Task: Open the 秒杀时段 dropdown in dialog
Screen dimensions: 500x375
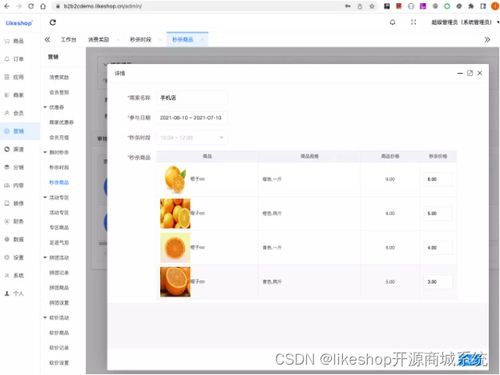Action: 192,137
